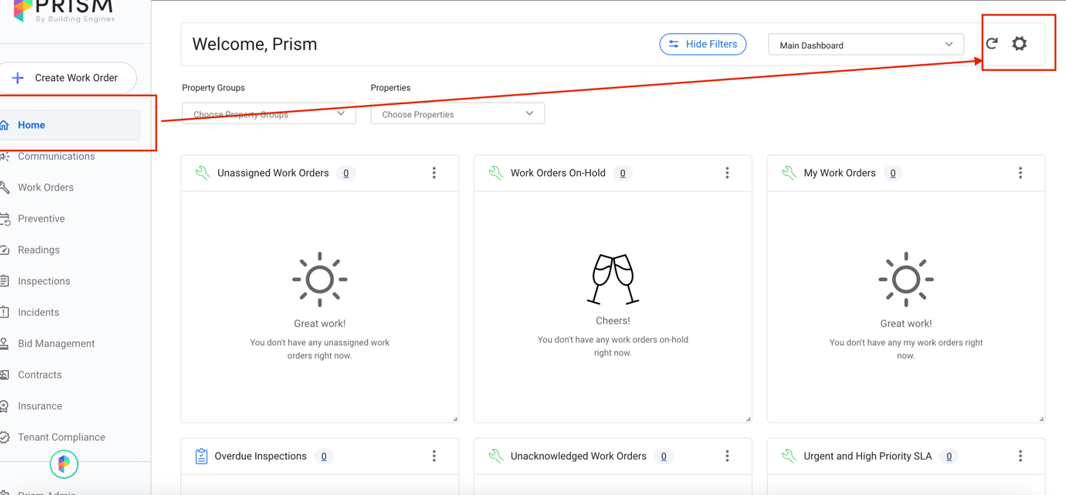This screenshot has height=495, width=1066.
Task: Click the Prism round logo badge in sidebar
Action: click(x=64, y=464)
